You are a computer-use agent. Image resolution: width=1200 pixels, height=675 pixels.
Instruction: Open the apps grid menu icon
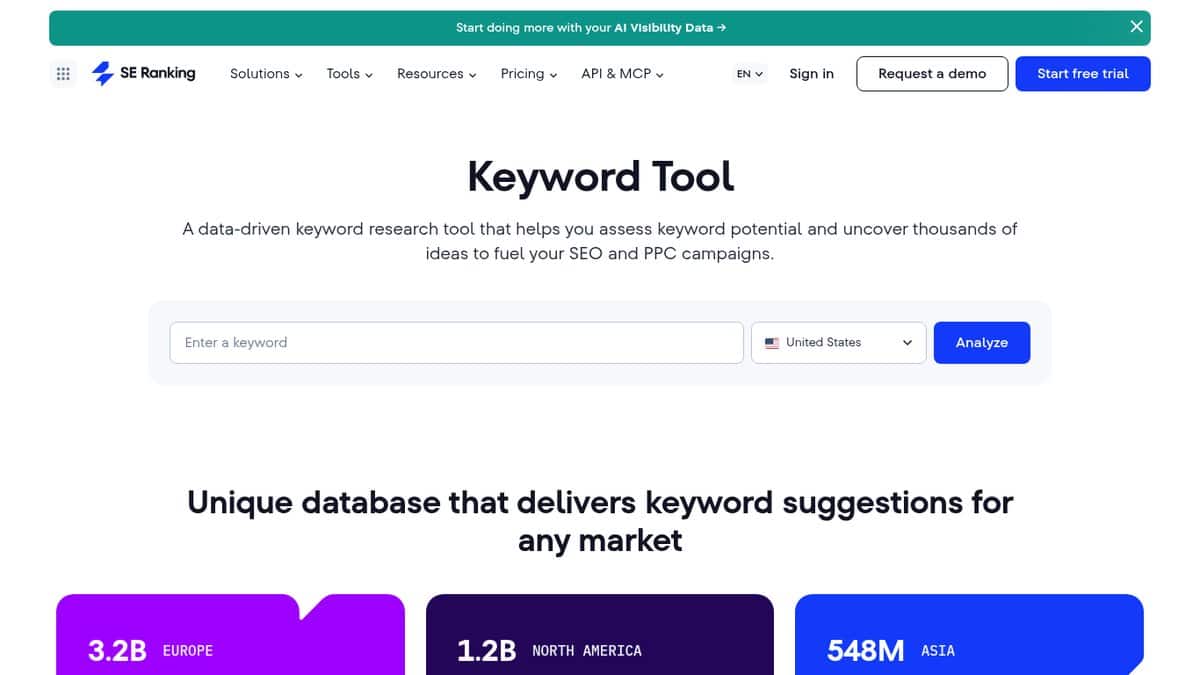pyautogui.click(x=63, y=73)
